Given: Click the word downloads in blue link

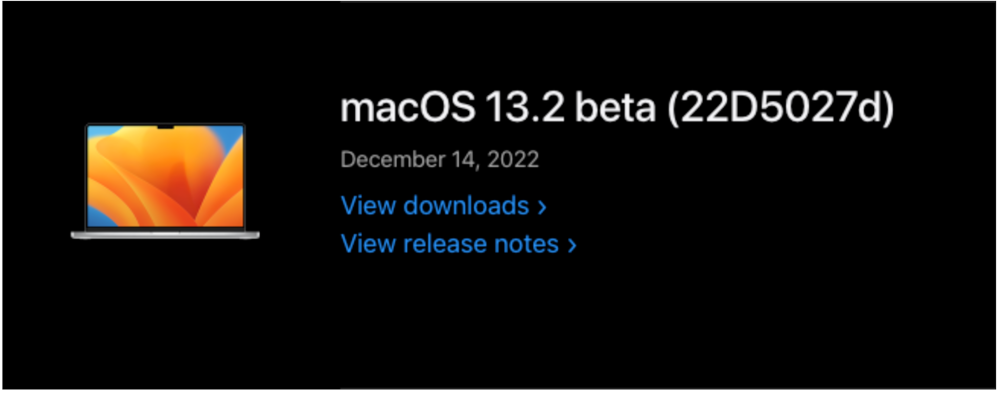Looking at the screenshot, I should point(466,206).
